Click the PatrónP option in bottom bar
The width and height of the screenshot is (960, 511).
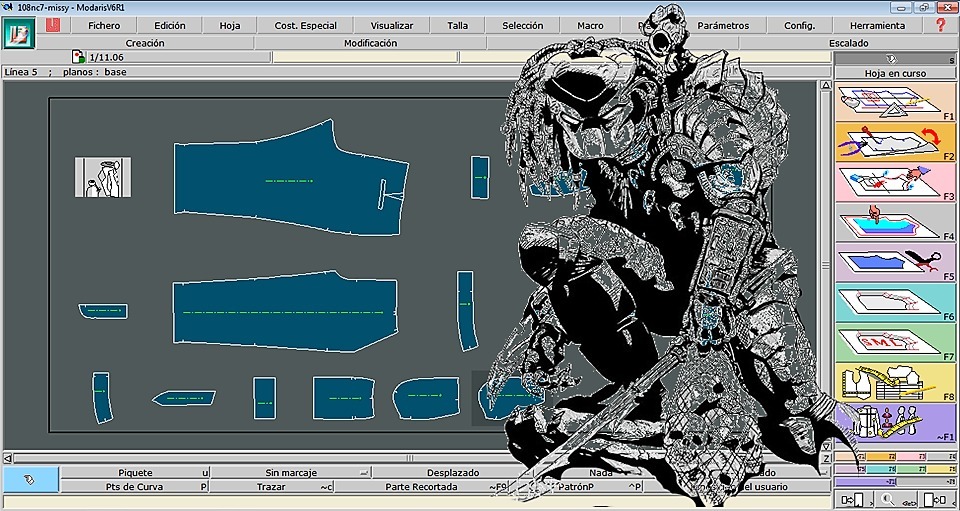(x=577, y=487)
